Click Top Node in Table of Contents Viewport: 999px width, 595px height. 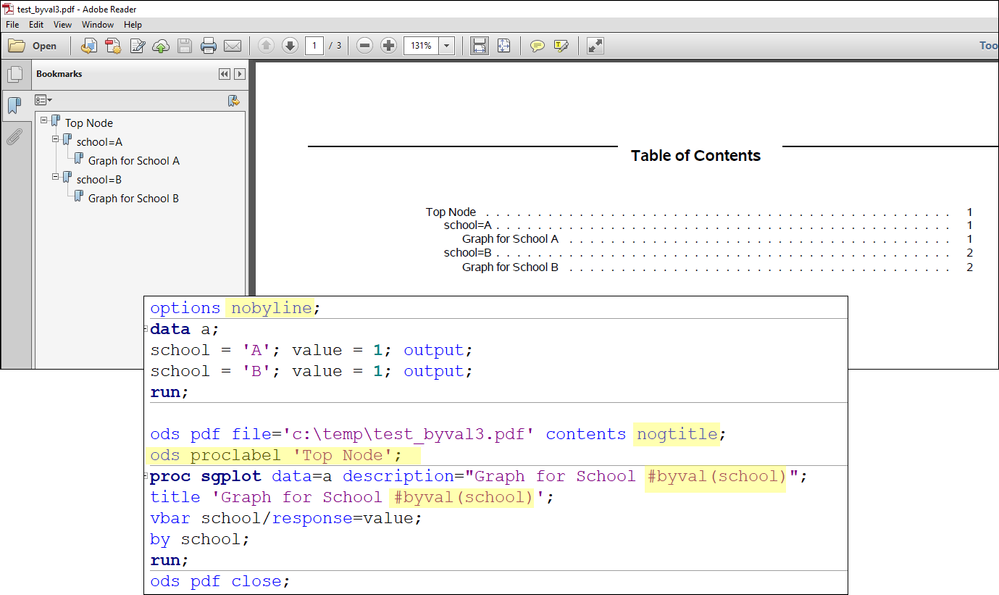(451, 212)
